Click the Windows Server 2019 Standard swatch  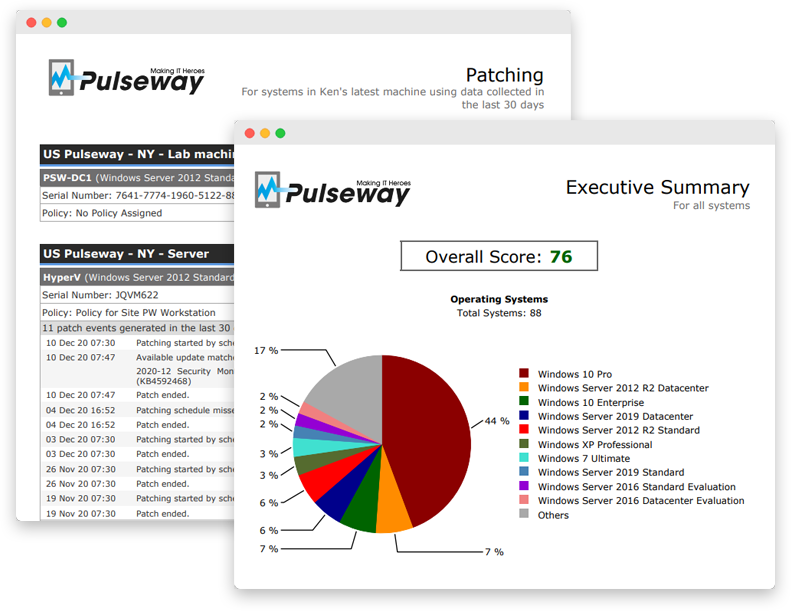[524, 471]
